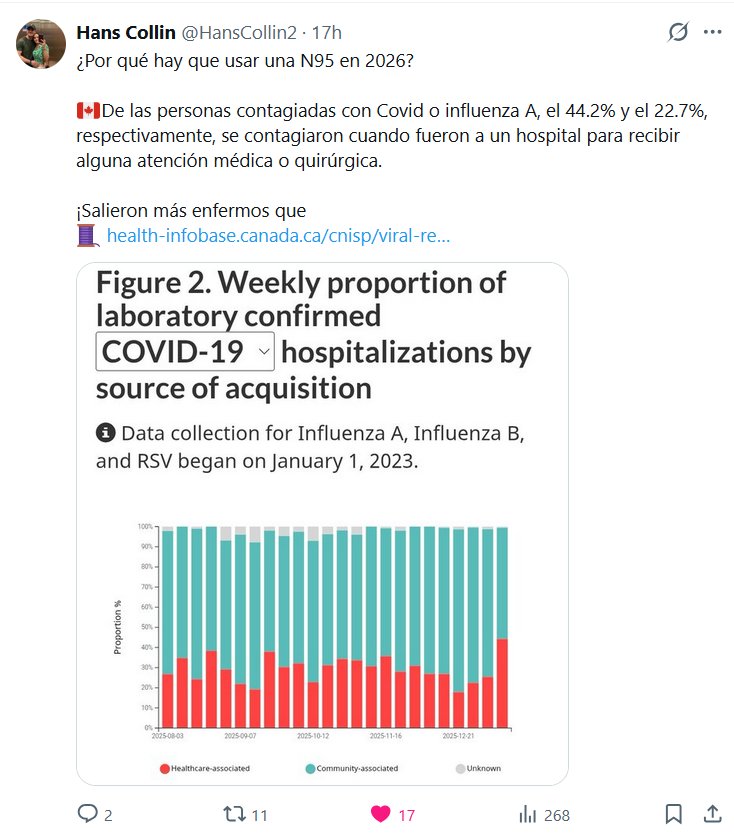
Task: Click the Unknown legend gray swatch
Action: [461, 768]
